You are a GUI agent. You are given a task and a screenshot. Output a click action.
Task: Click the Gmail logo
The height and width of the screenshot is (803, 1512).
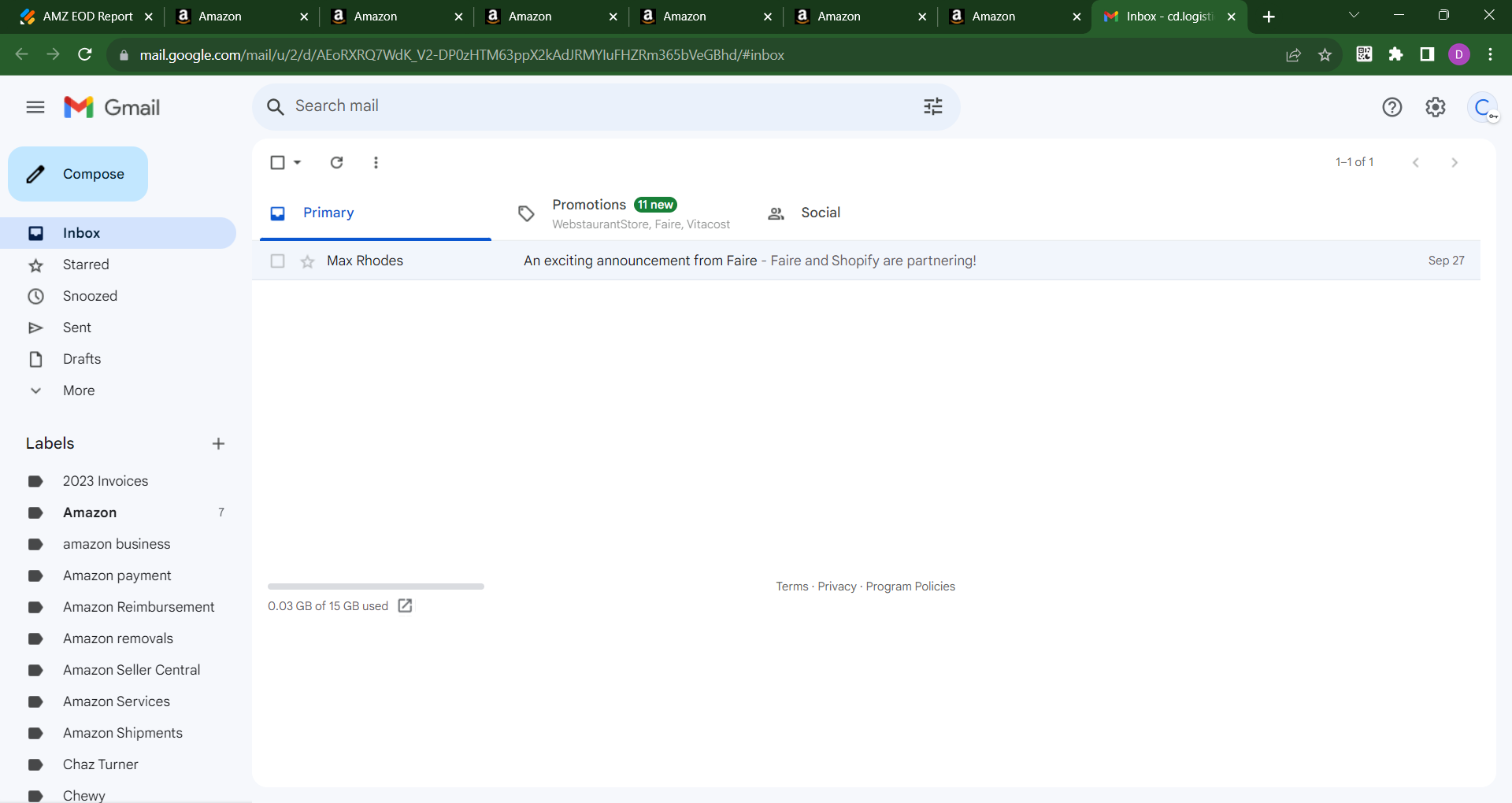(112, 107)
